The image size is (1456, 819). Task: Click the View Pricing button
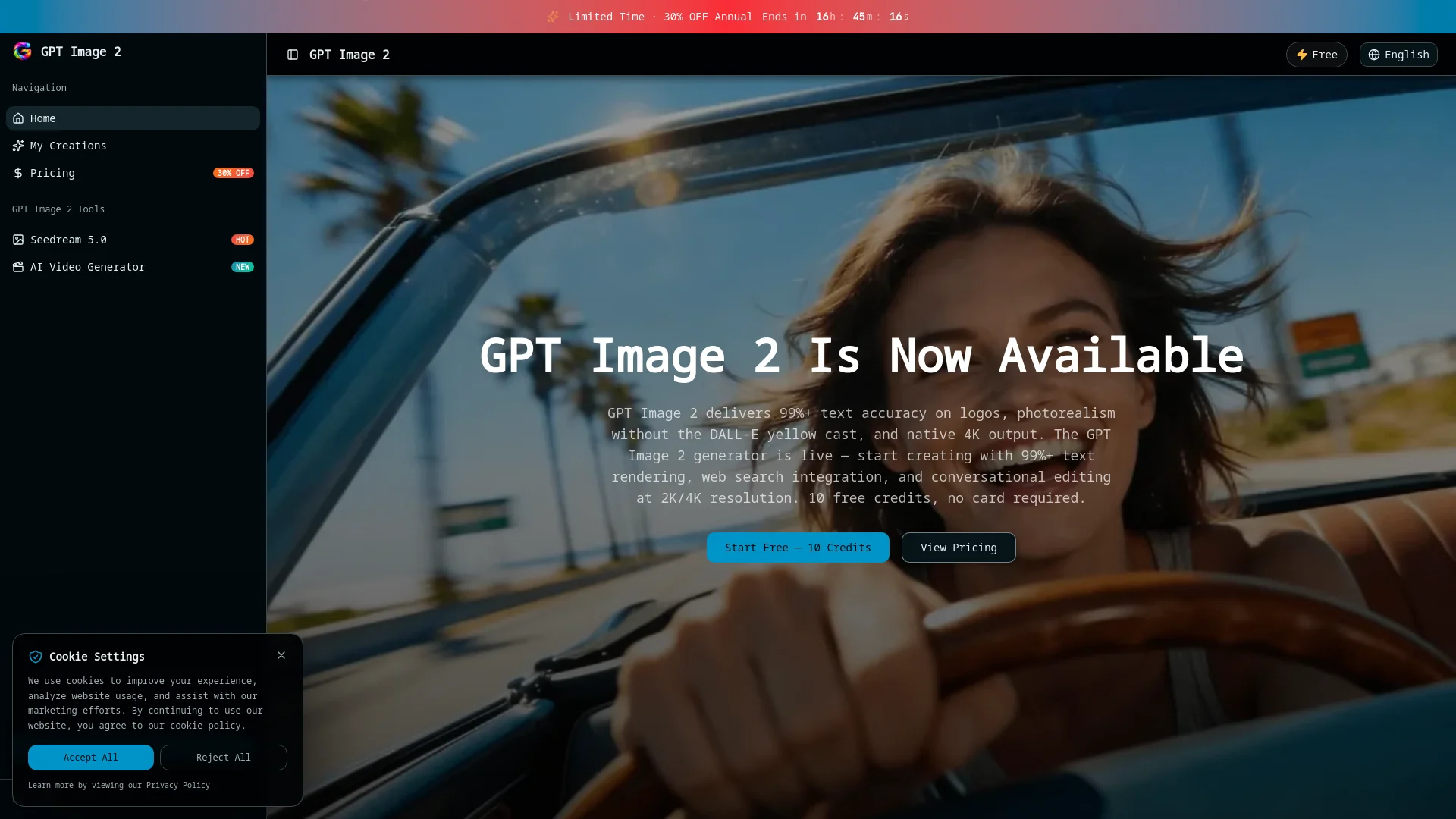click(x=959, y=548)
